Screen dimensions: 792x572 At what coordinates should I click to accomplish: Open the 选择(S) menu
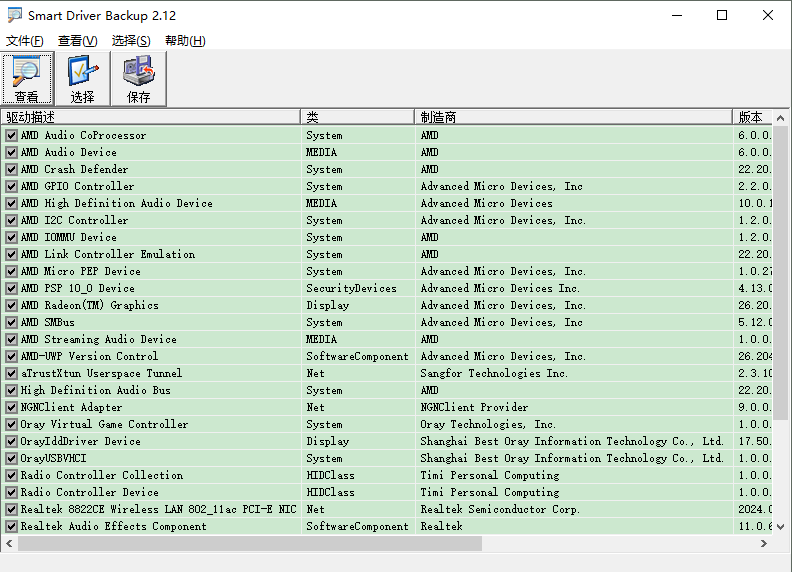point(131,41)
